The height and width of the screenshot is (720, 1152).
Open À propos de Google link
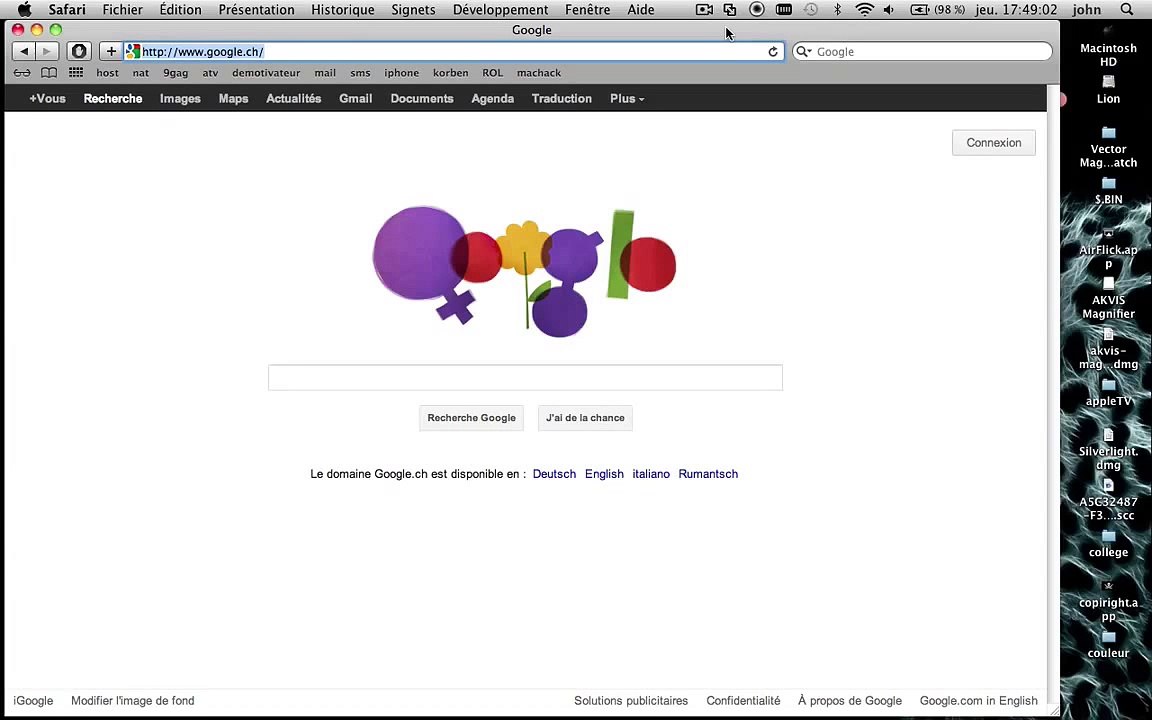(850, 701)
